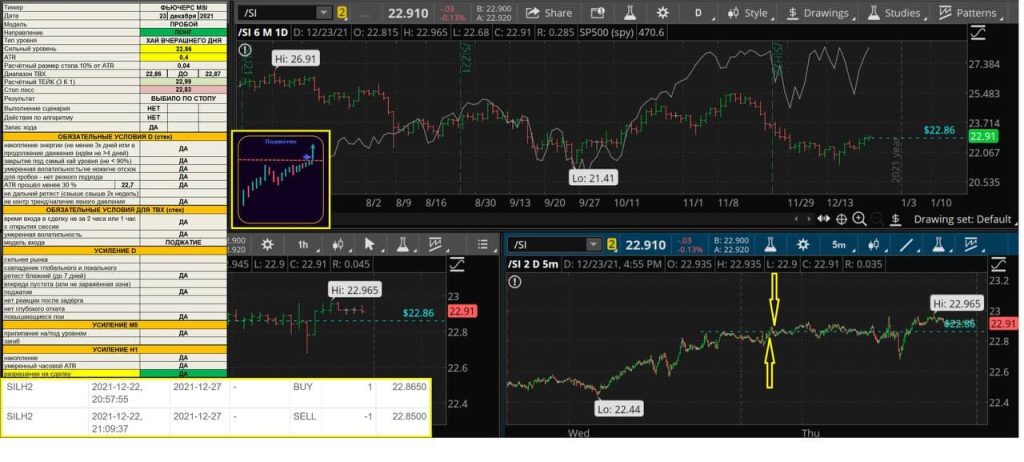Click yellow link number 2 in top chart
Viewport: 1024px width, 462px height.
(342, 12)
